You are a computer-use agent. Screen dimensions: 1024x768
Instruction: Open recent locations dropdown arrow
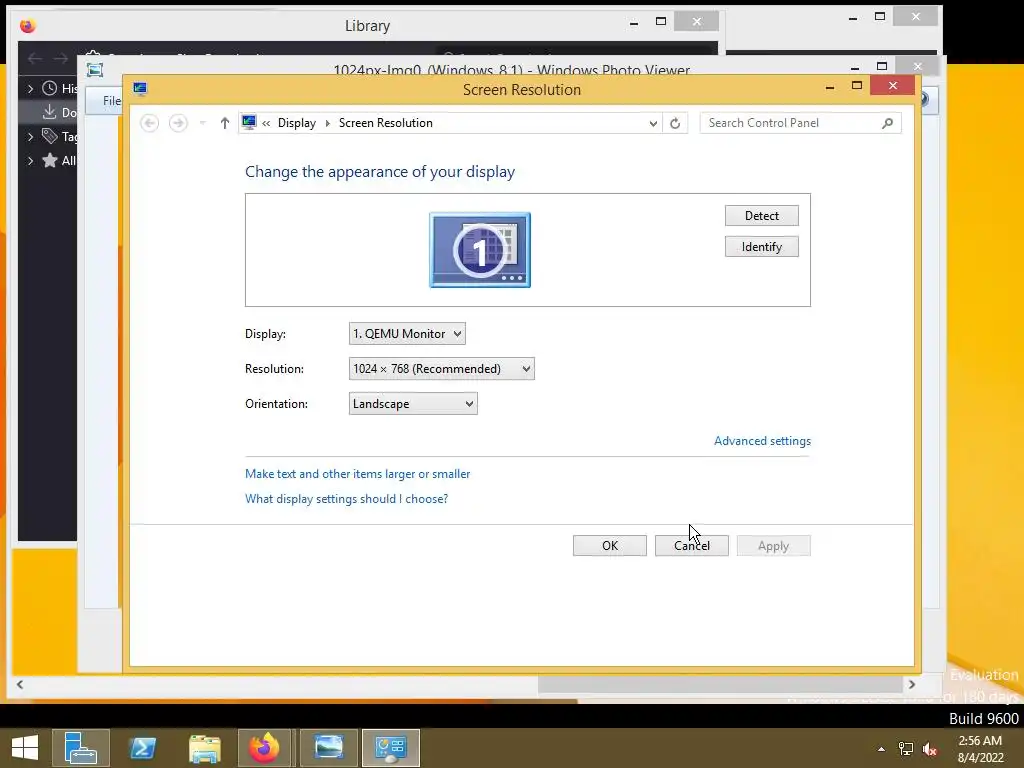click(x=202, y=123)
